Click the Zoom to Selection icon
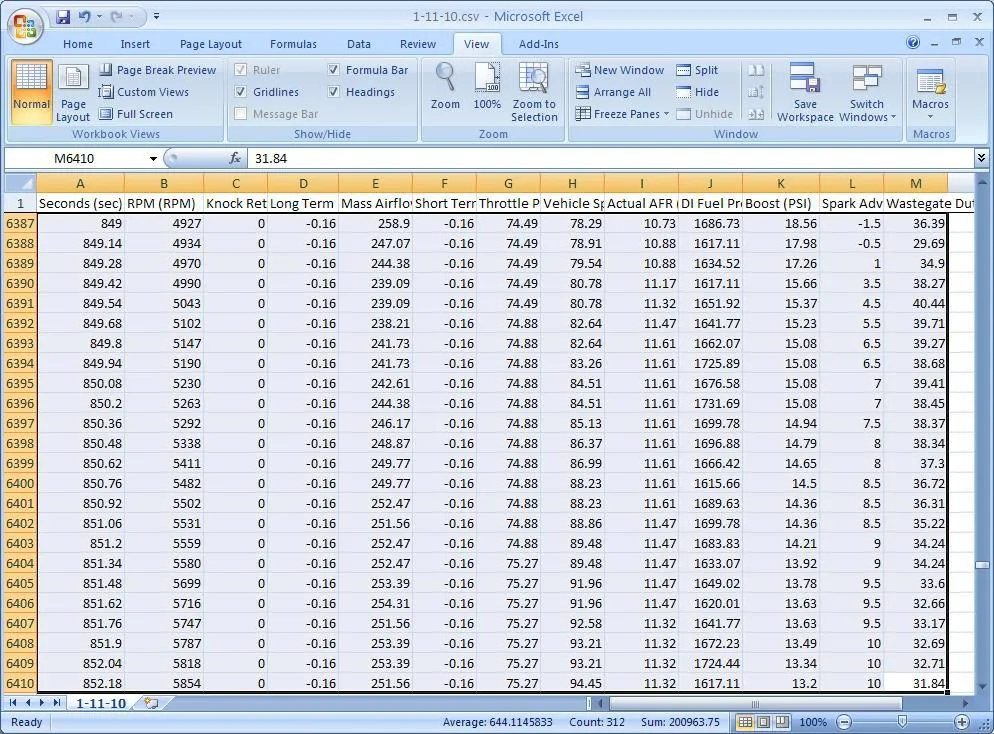This screenshot has width=994, height=734. 534,92
